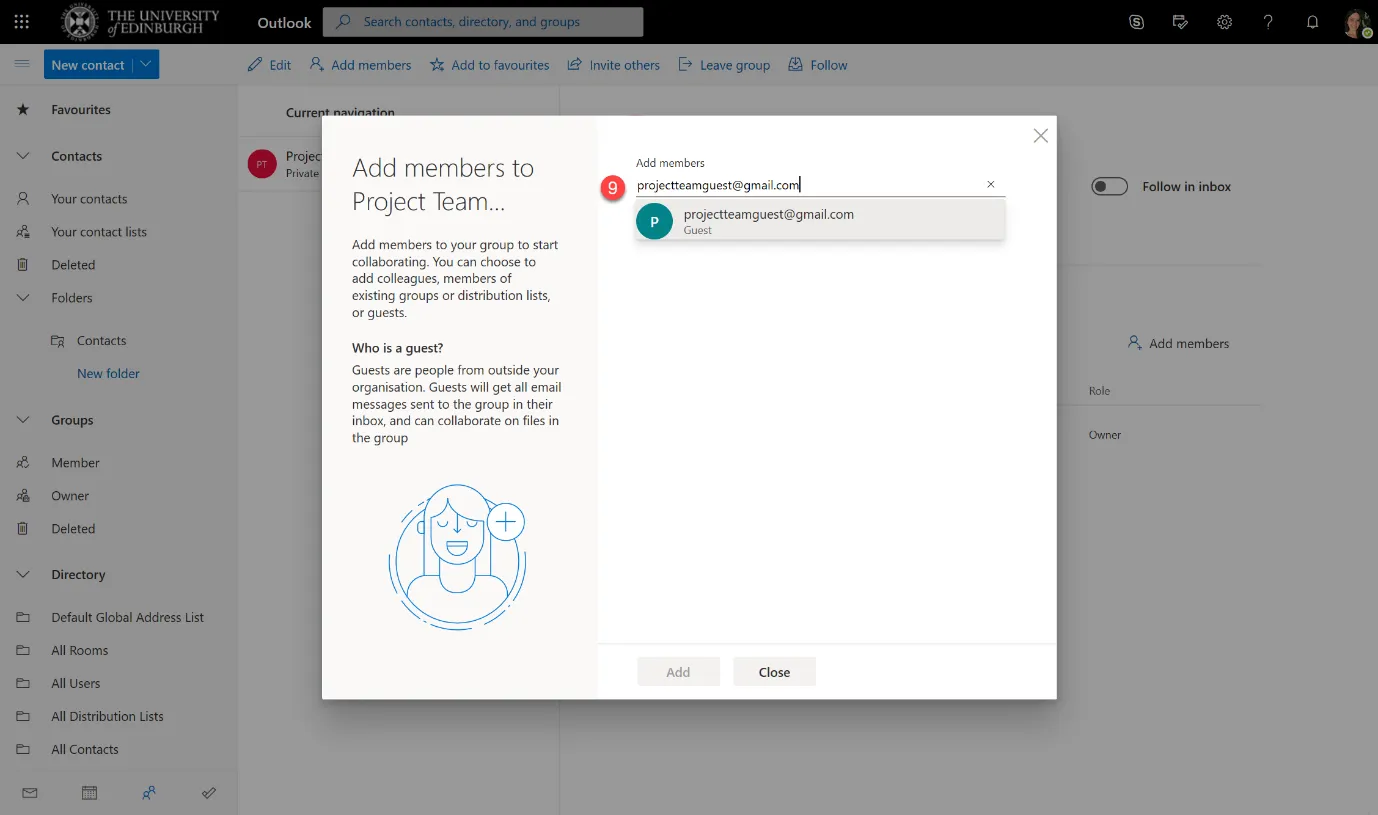Open Skype from the top bar icon
Screen dimensions: 1378x815
tap(1136, 20)
